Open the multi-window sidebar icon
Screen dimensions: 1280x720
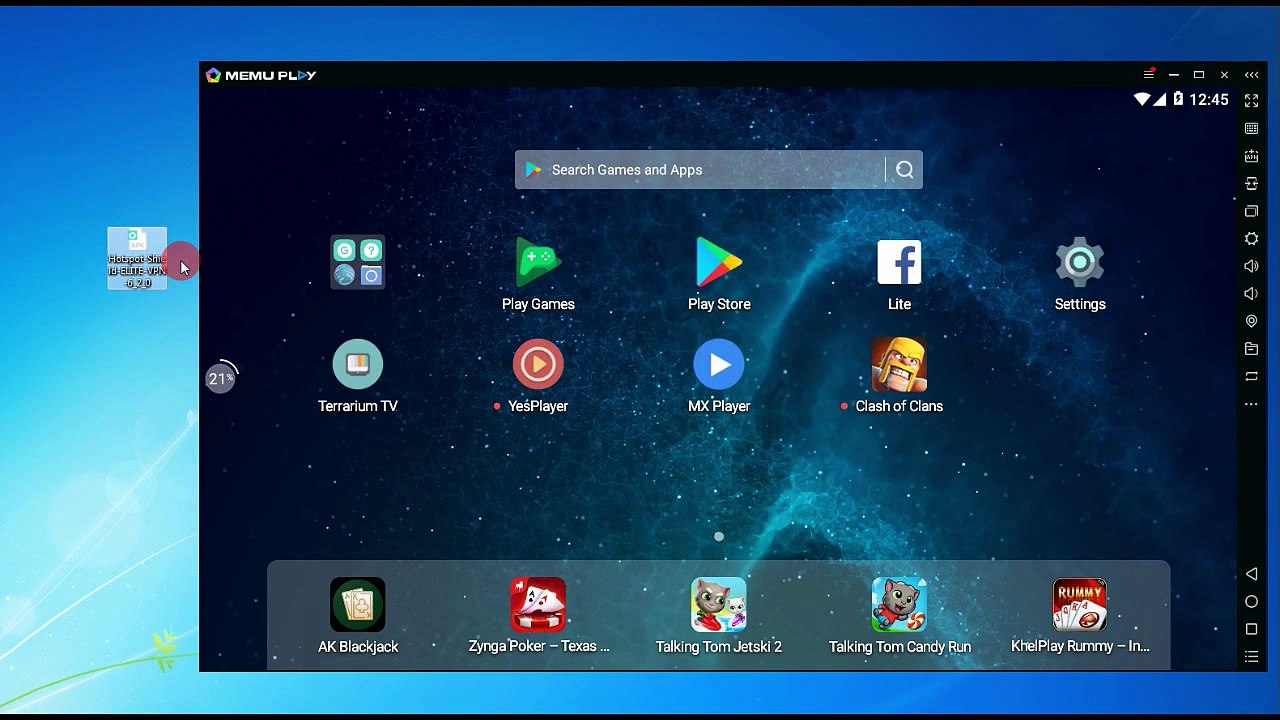[x=1251, y=211]
